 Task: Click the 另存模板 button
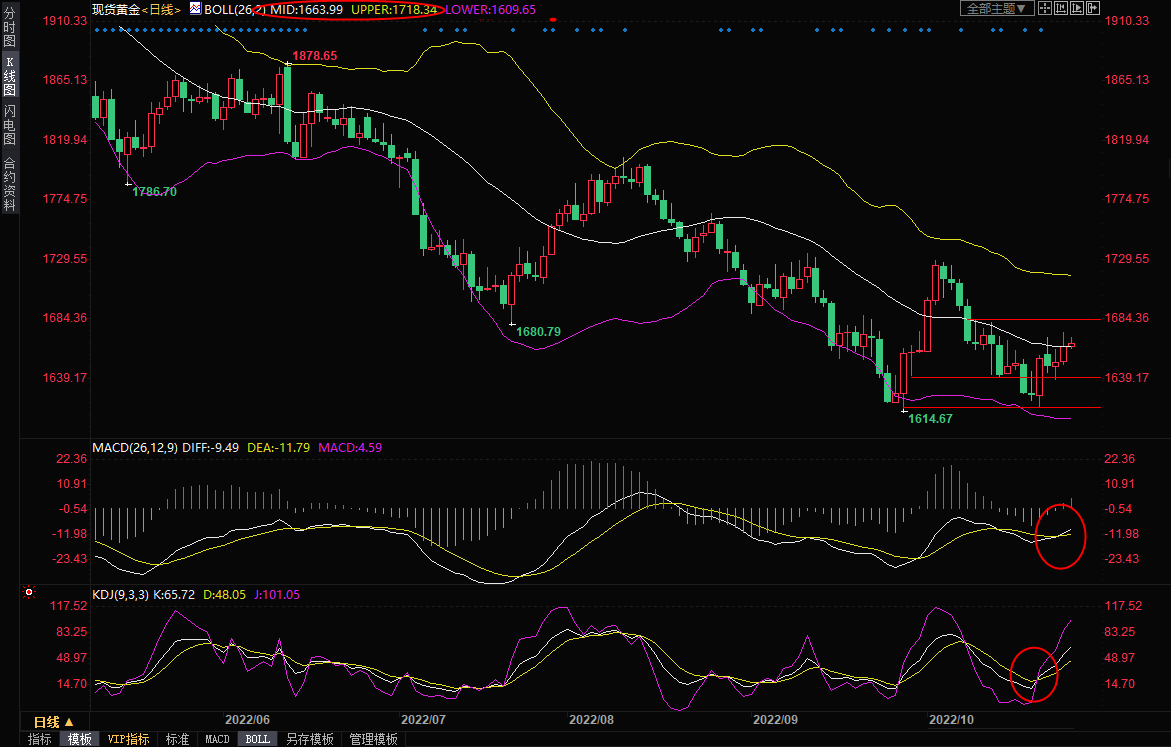(309, 739)
